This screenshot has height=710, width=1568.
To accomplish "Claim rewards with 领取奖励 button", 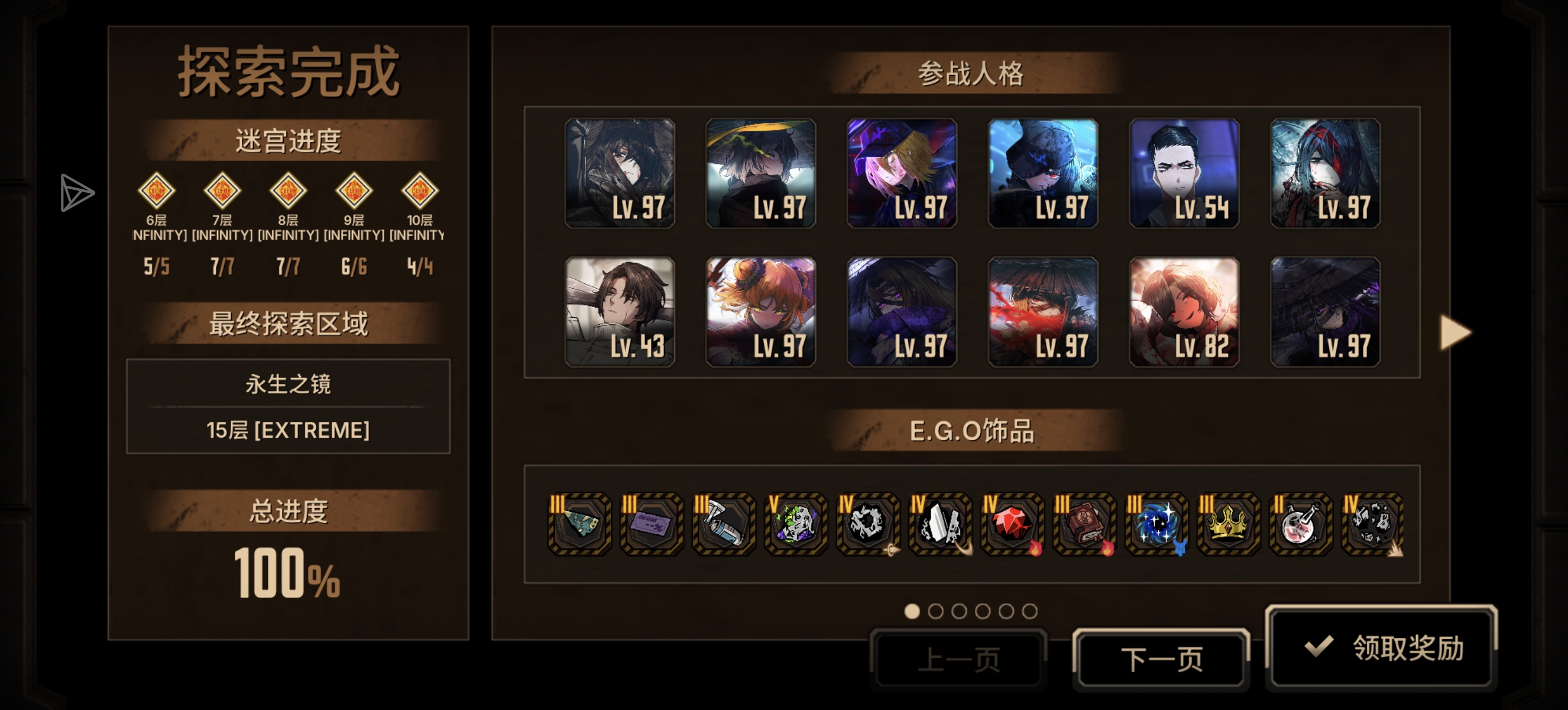I will point(1381,647).
